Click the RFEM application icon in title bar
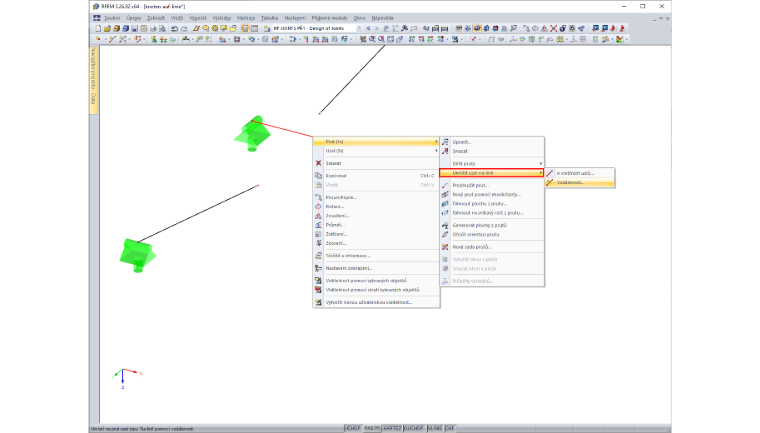760x433 pixels. [95, 6]
